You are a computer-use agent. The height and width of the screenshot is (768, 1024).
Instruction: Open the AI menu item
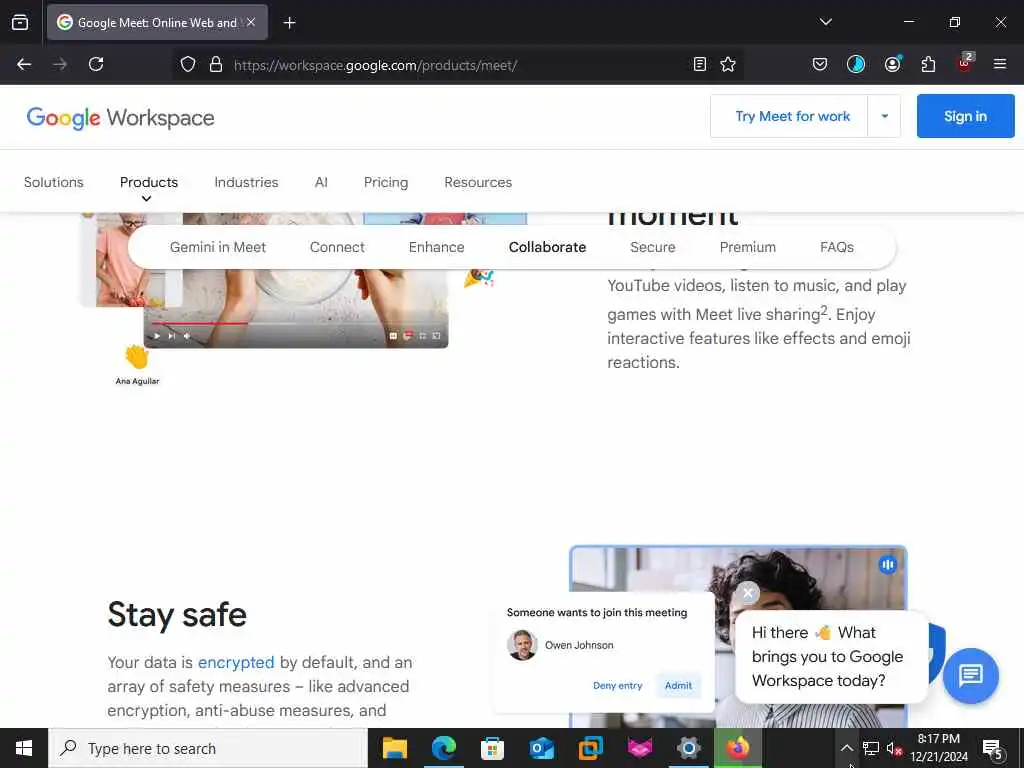pyautogui.click(x=321, y=182)
